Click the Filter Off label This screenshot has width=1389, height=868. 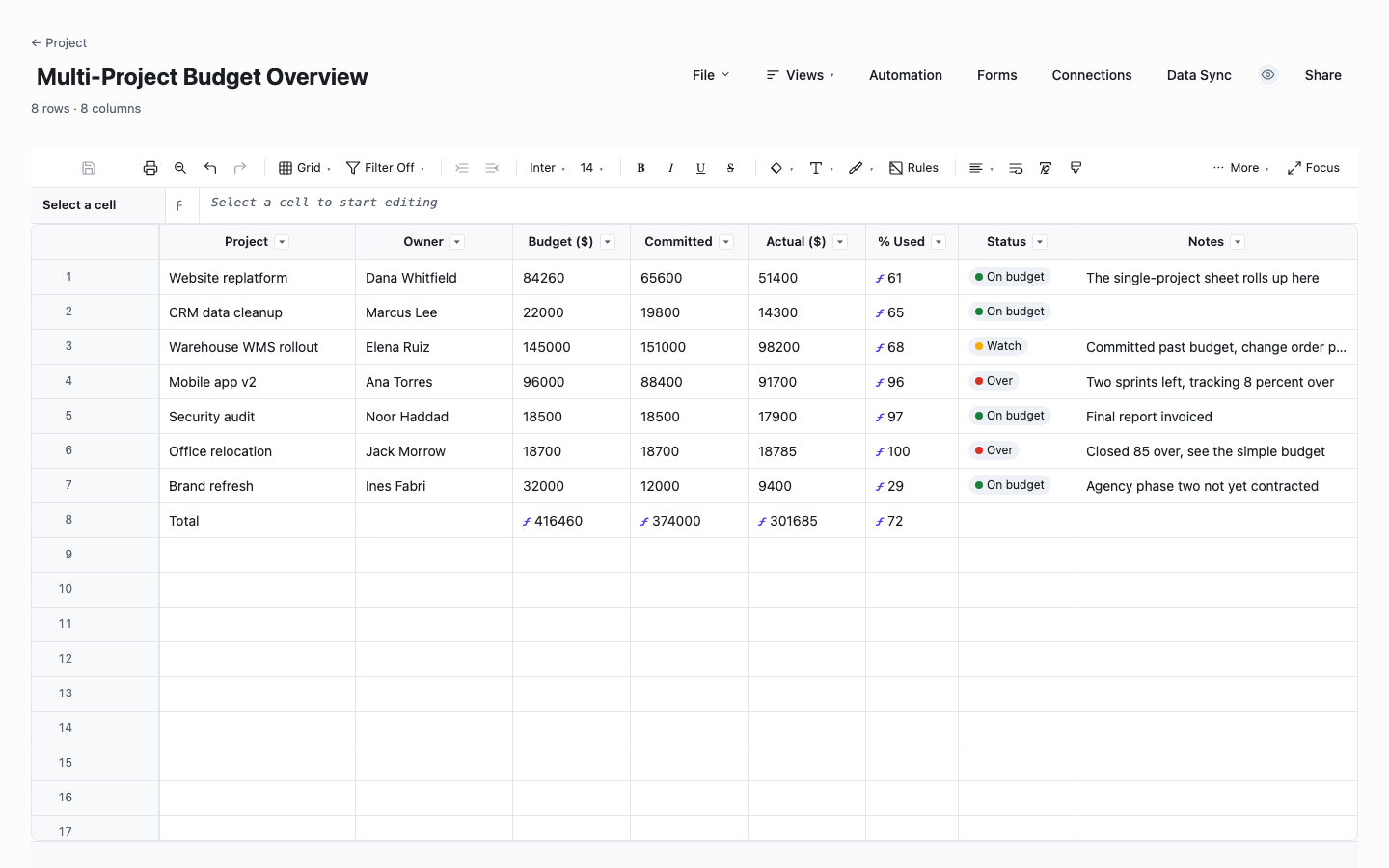(x=390, y=168)
